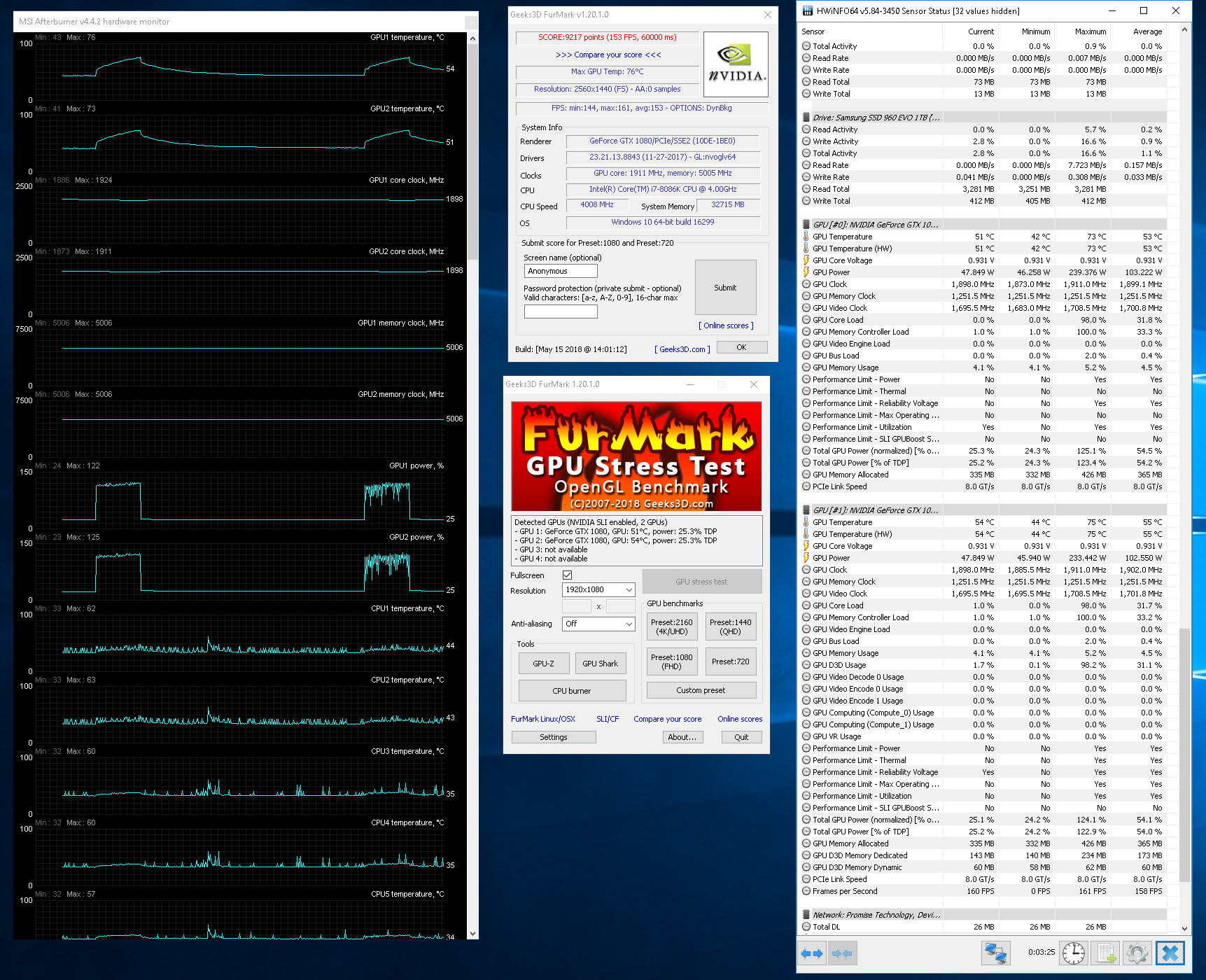Start logging with the sheet-plus icon
The width and height of the screenshot is (1206, 980).
point(1107,953)
